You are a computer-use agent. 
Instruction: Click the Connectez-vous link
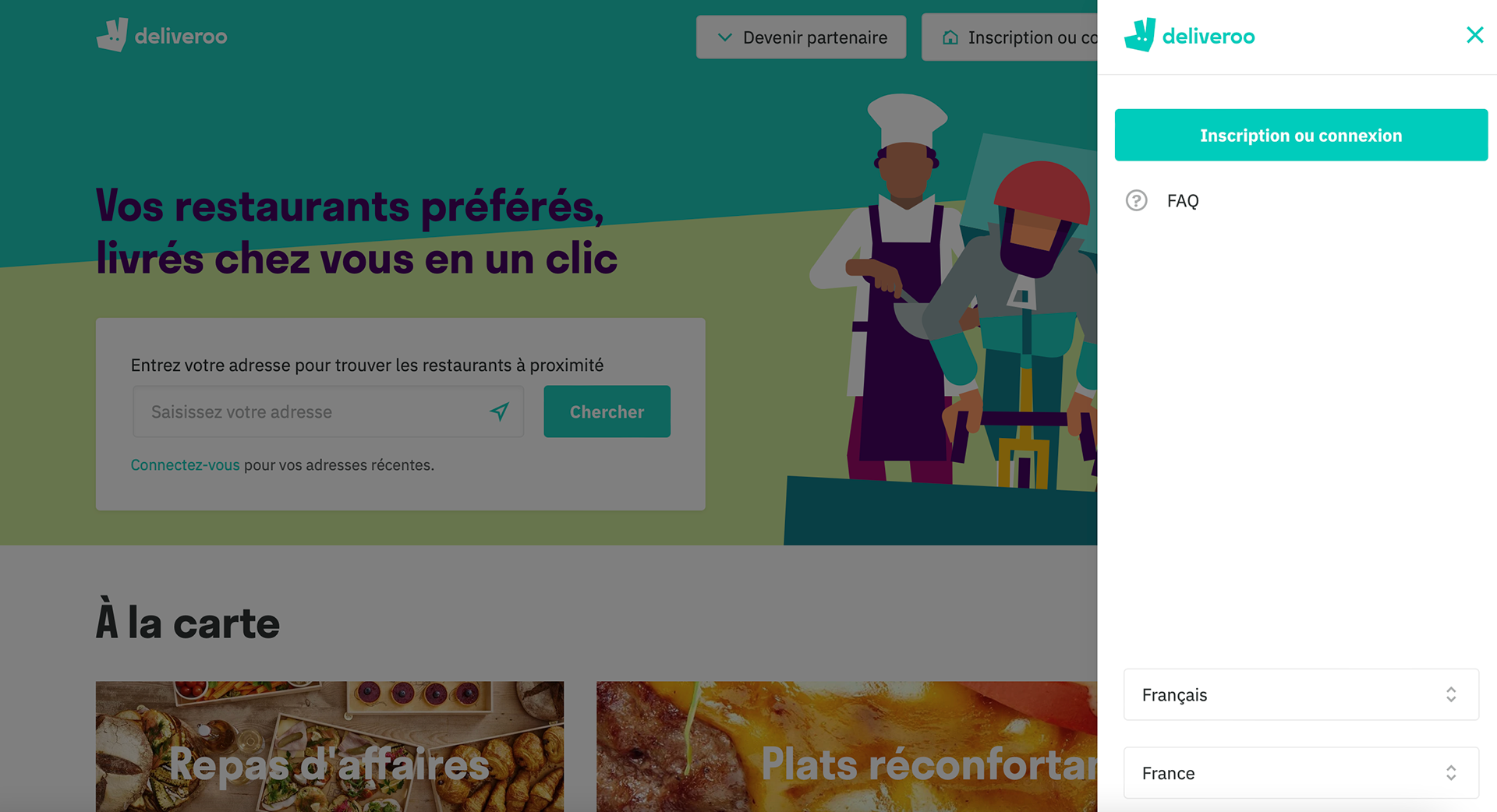[x=185, y=465]
